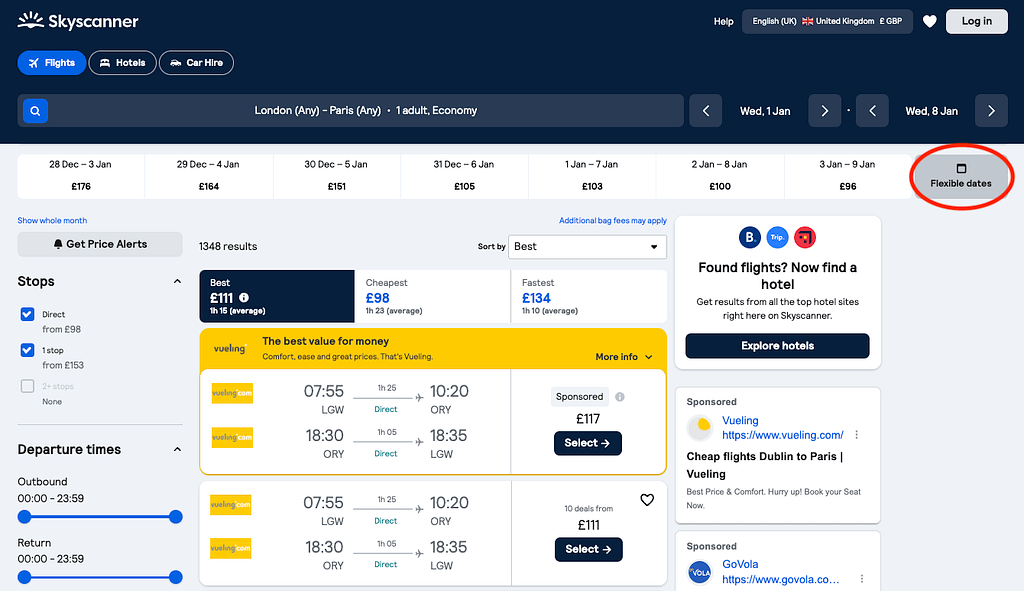Choose 29 Dec – 4 Jan £164 dates
The width and height of the screenshot is (1024, 591).
[x=208, y=176]
